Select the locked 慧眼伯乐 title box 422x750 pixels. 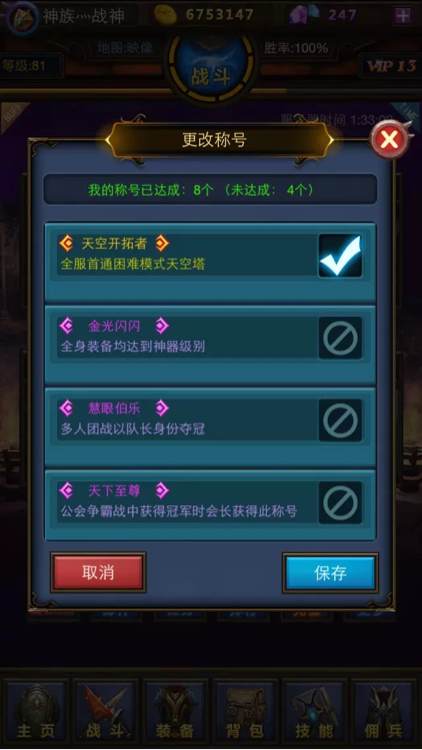tap(340, 420)
